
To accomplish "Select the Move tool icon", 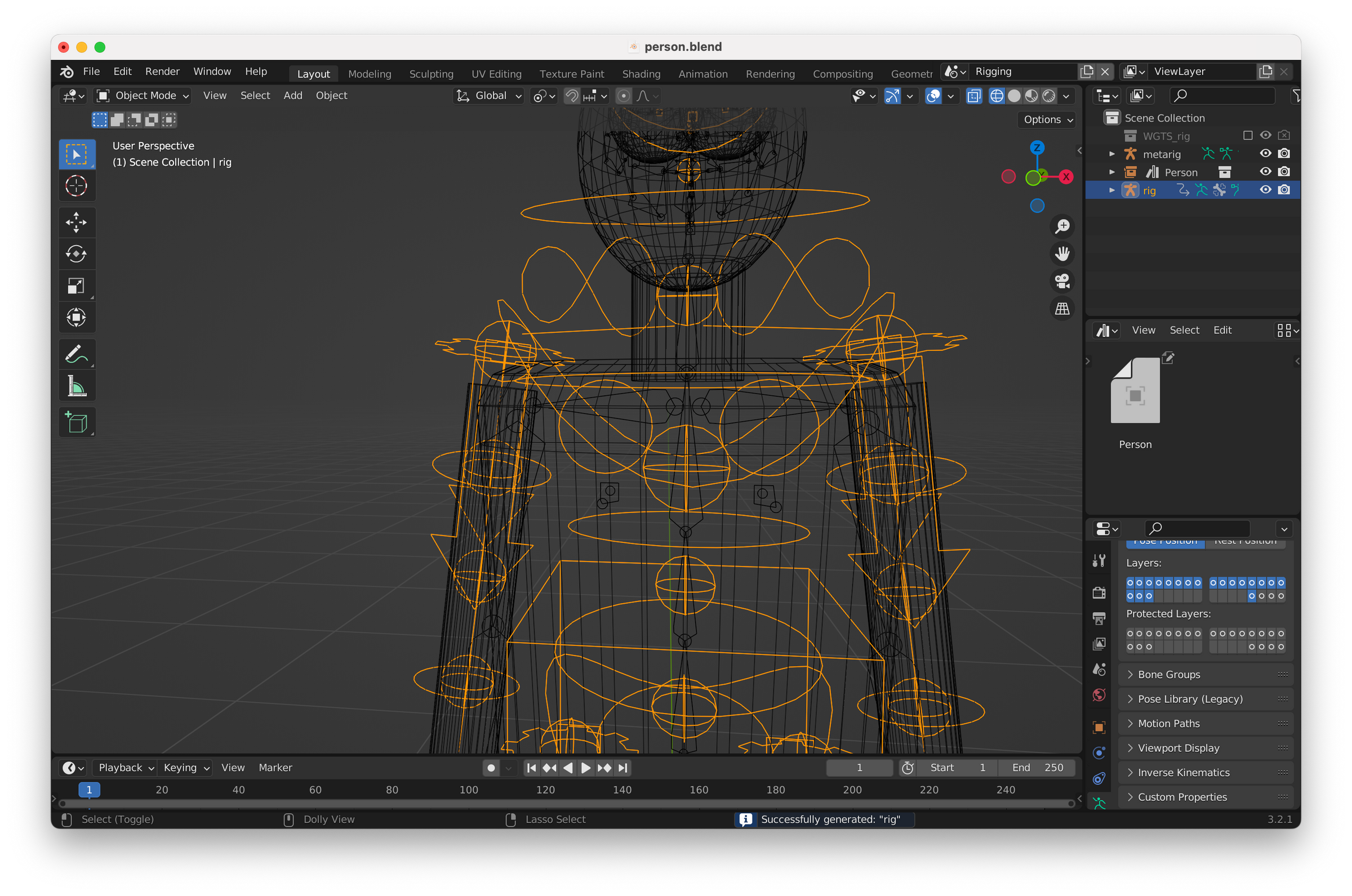I will click(77, 220).
